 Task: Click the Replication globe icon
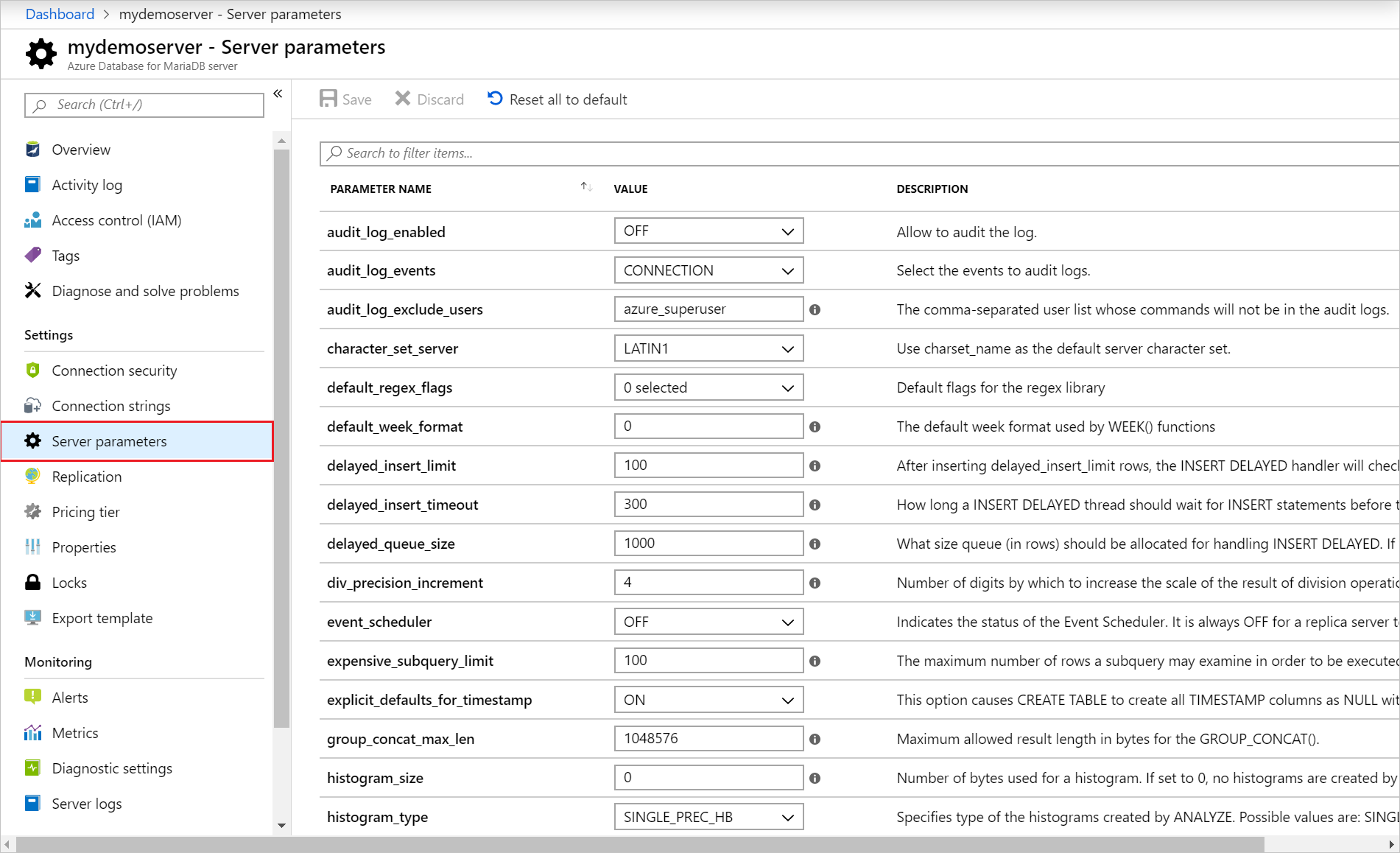(32, 477)
